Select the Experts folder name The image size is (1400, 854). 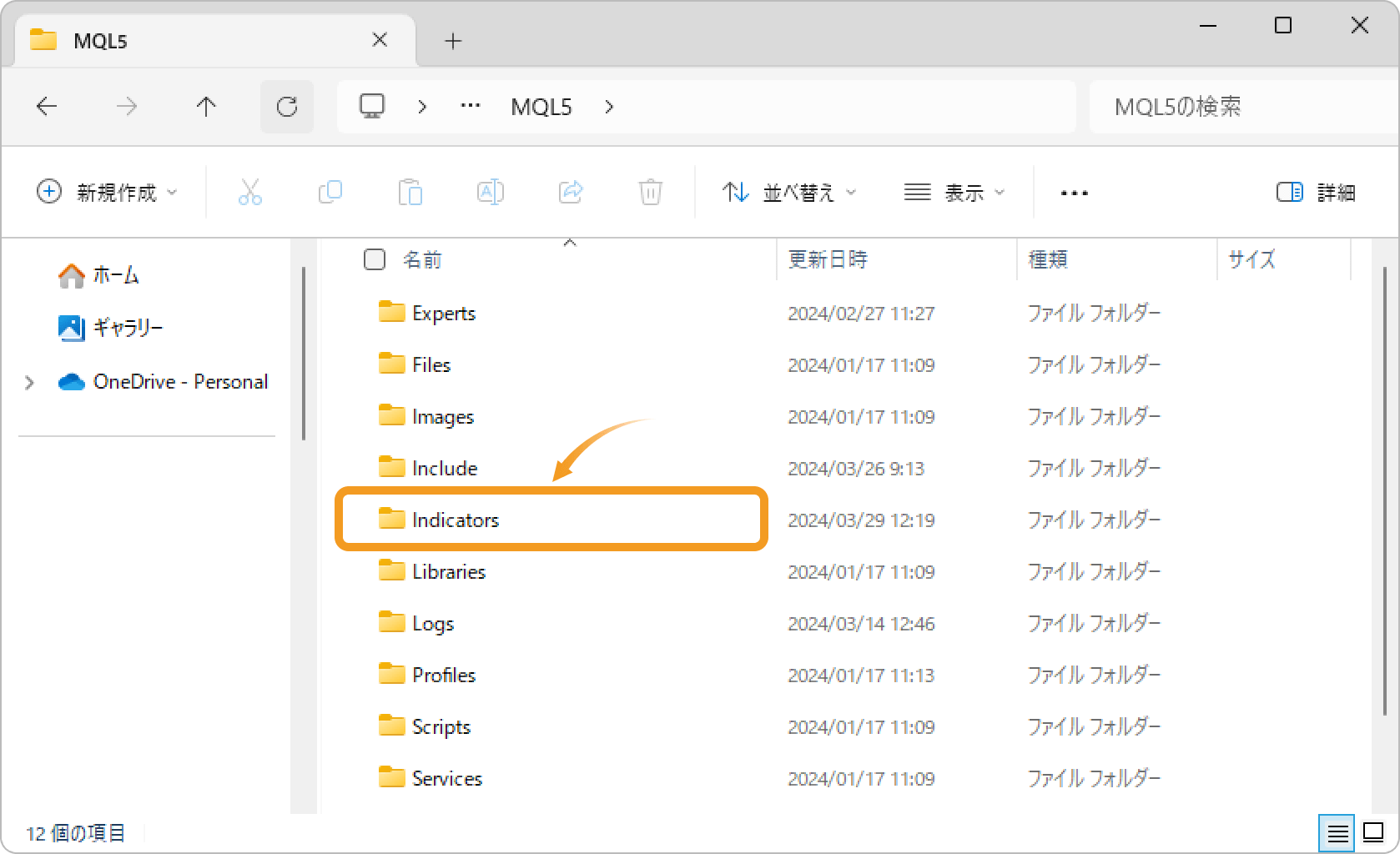click(x=444, y=313)
